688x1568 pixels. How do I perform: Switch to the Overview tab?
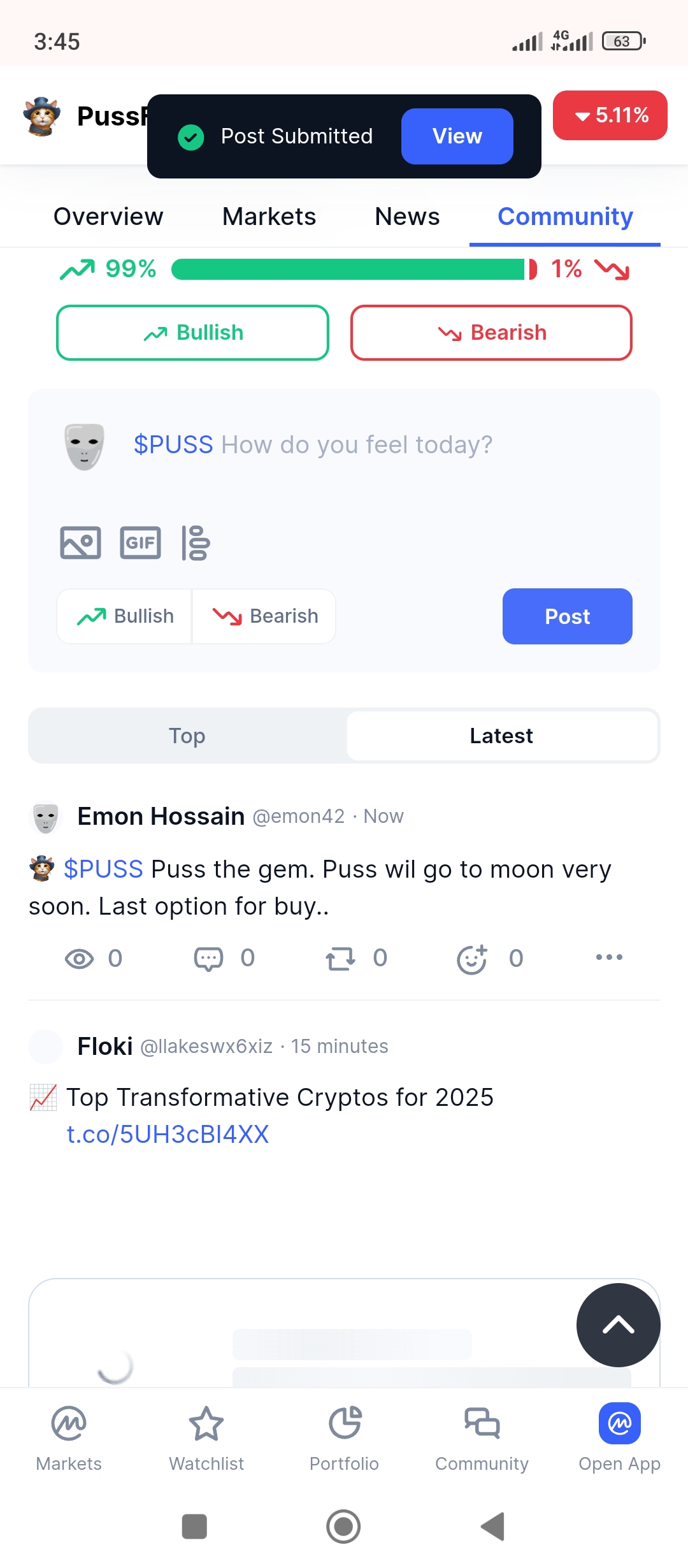coord(108,217)
